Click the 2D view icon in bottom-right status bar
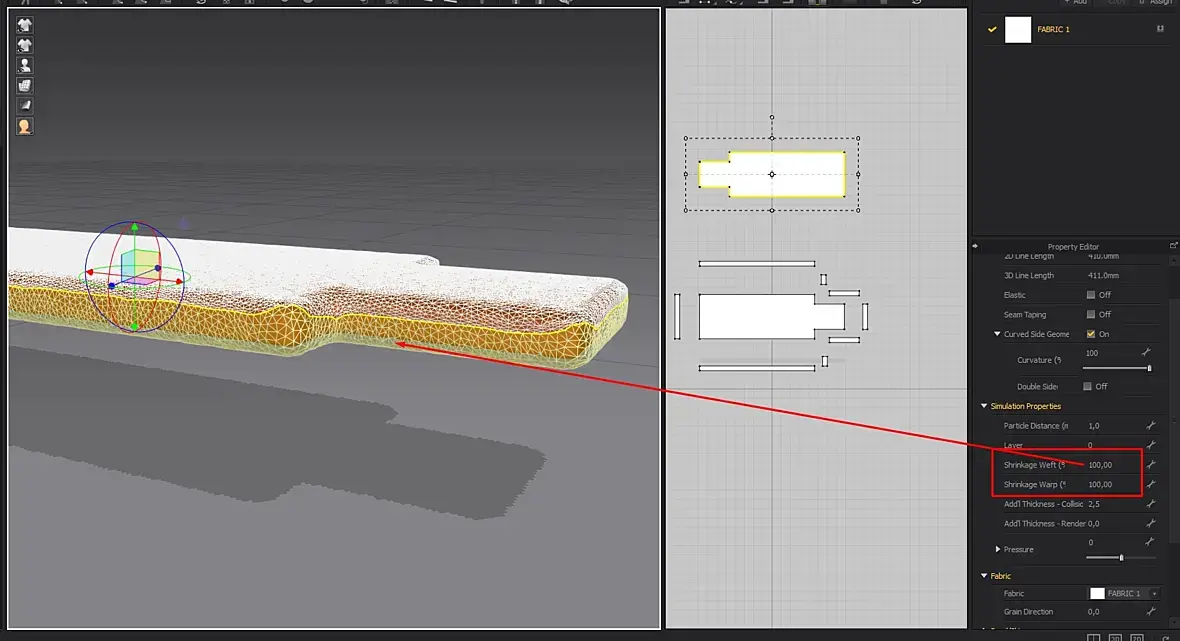 tap(1137, 637)
